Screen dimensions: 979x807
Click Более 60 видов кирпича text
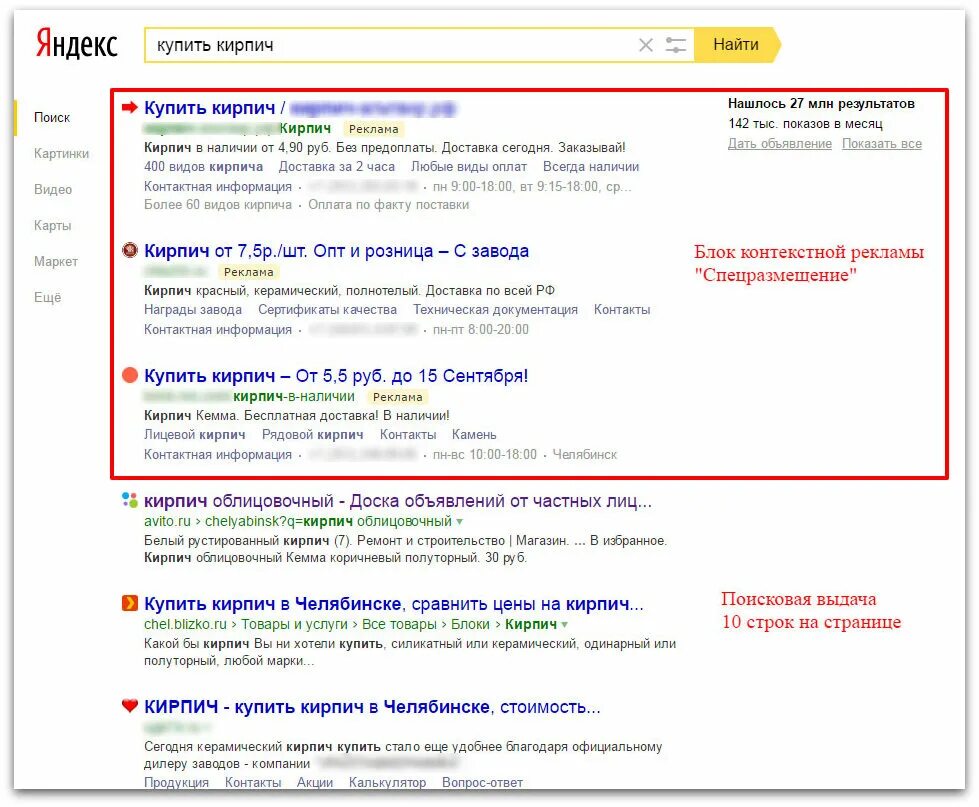point(218,205)
